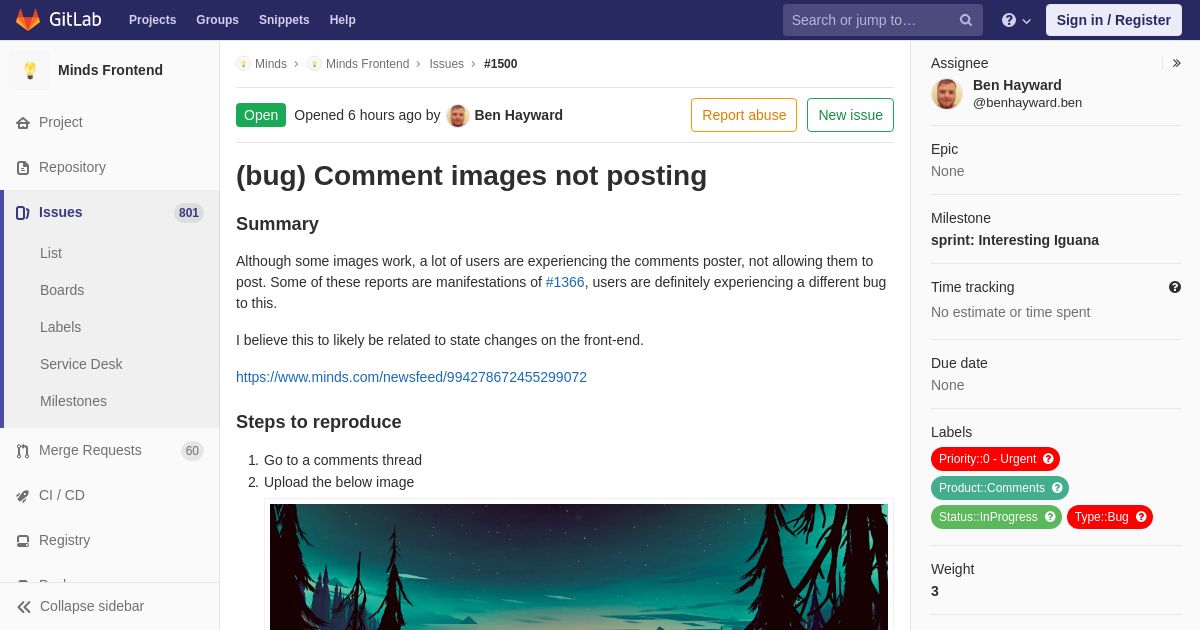The height and width of the screenshot is (630, 1200).
Task: Click the Merge Requests icon in sidebar
Action: click(x=23, y=450)
